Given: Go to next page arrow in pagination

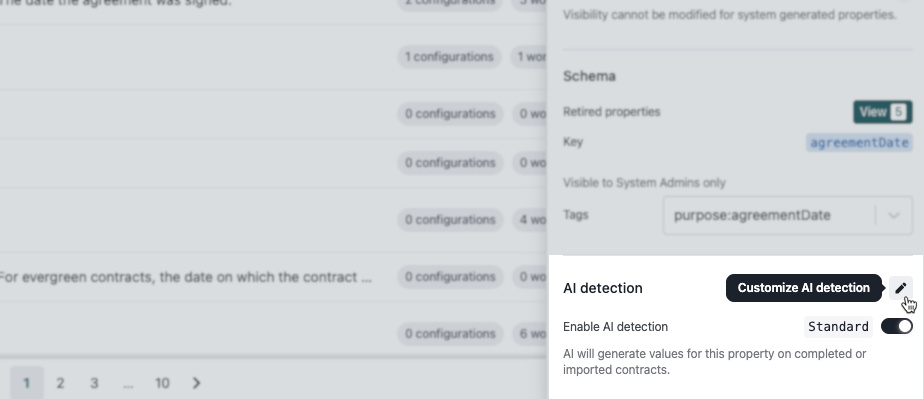Looking at the screenshot, I should click(x=197, y=383).
